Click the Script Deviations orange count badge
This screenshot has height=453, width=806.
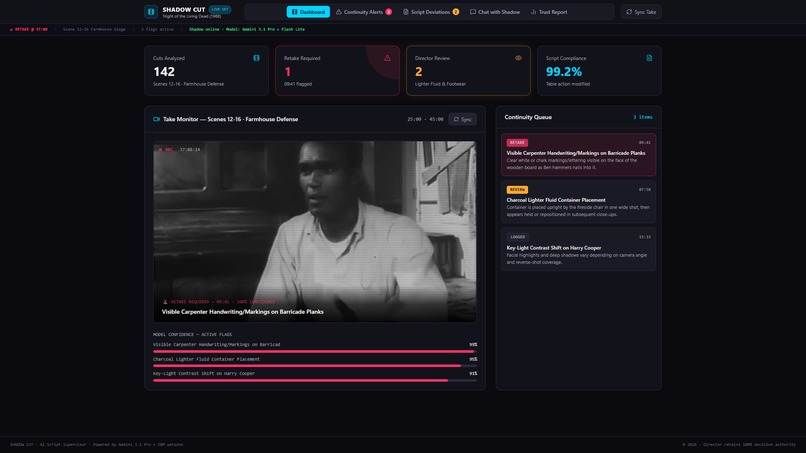(x=455, y=12)
